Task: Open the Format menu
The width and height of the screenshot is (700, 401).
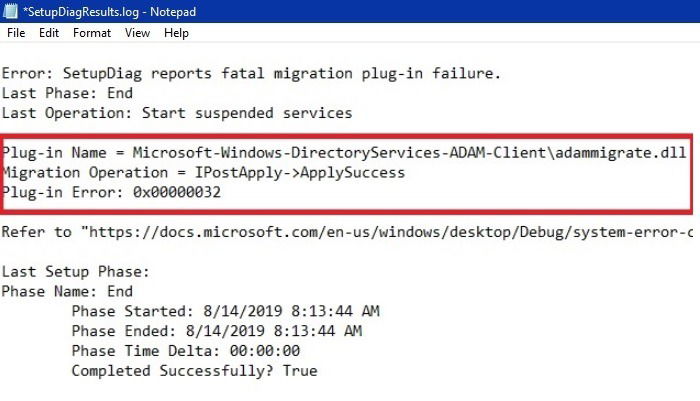Action: pyautogui.click(x=92, y=33)
